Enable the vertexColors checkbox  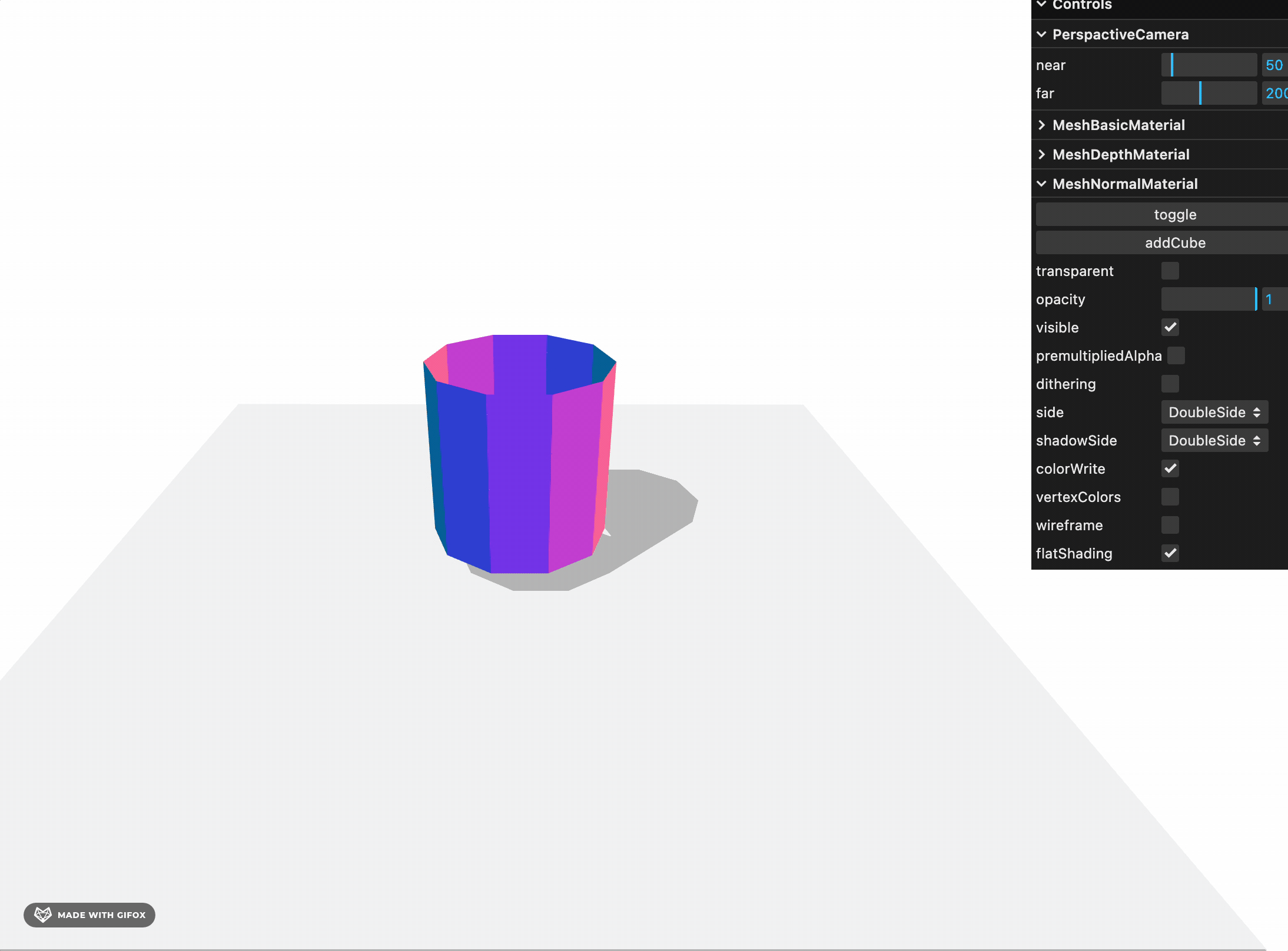coord(1170,497)
